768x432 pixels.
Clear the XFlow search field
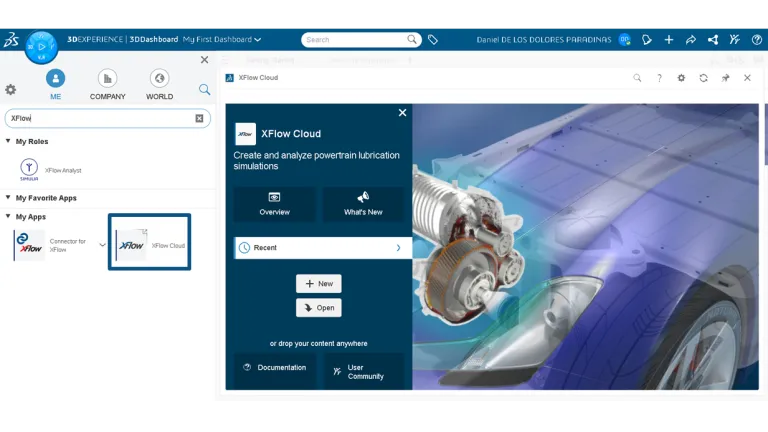[x=199, y=119]
